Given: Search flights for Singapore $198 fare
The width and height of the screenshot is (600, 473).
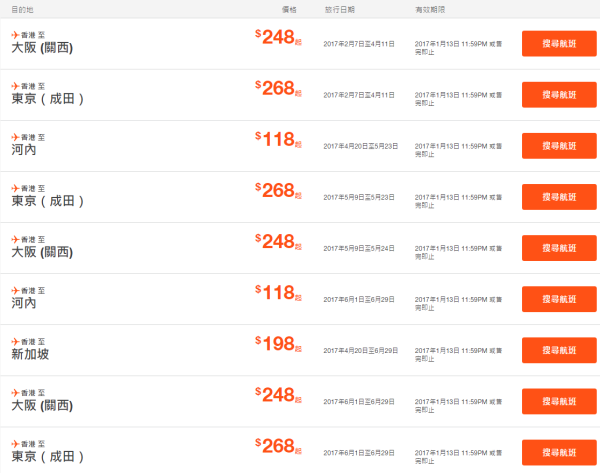Looking at the screenshot, I should pos(559,350).
